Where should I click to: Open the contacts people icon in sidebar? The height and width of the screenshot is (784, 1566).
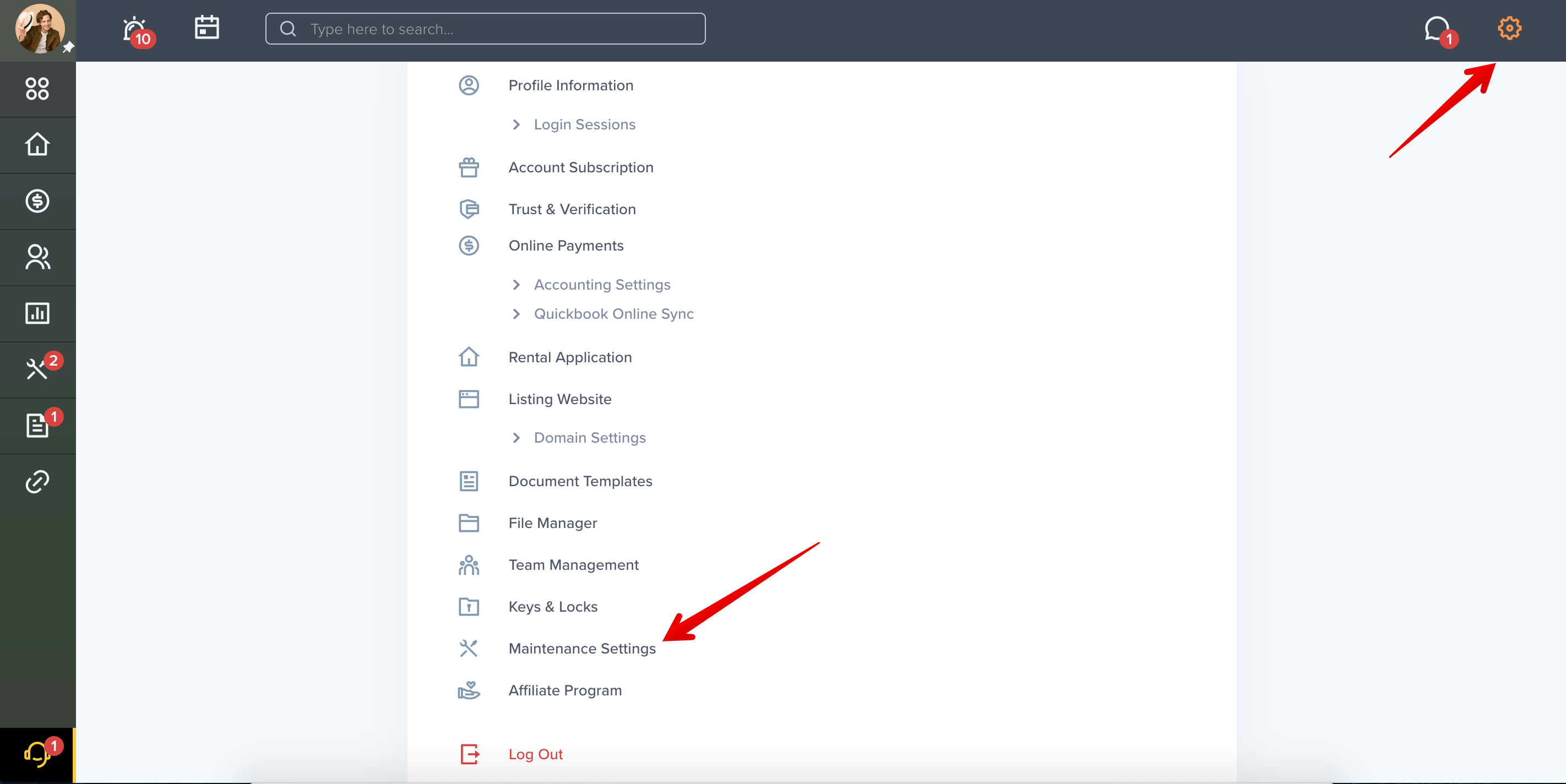(37, 257)
